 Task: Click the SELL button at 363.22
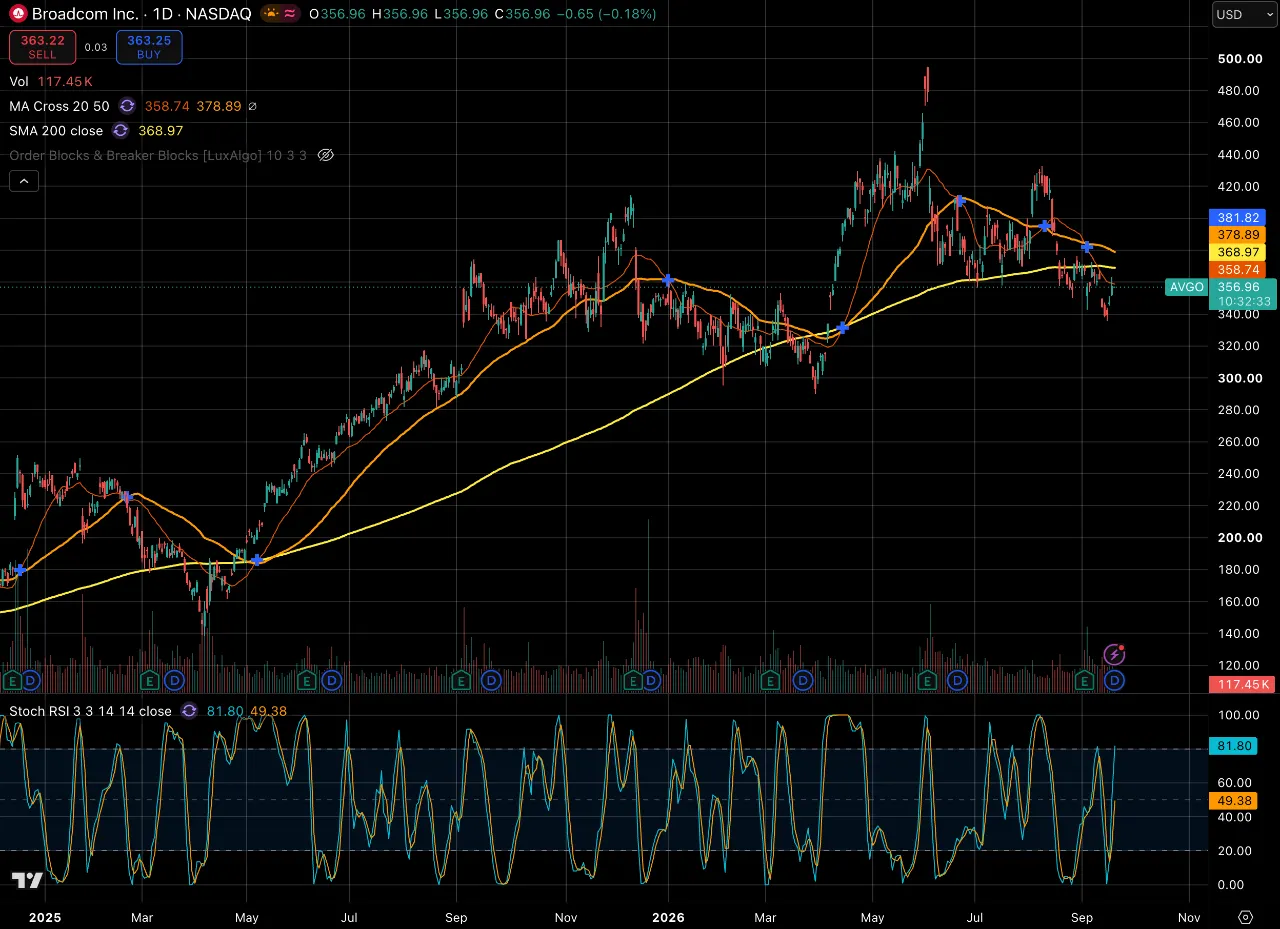pyautogui.click(x=42, y=47)
